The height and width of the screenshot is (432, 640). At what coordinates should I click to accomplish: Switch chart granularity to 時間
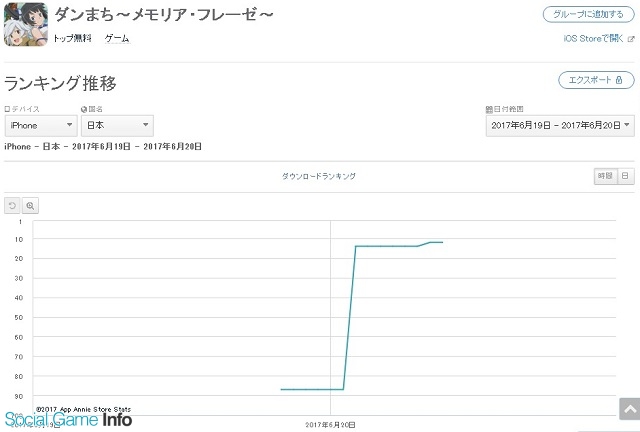(605, 176)
